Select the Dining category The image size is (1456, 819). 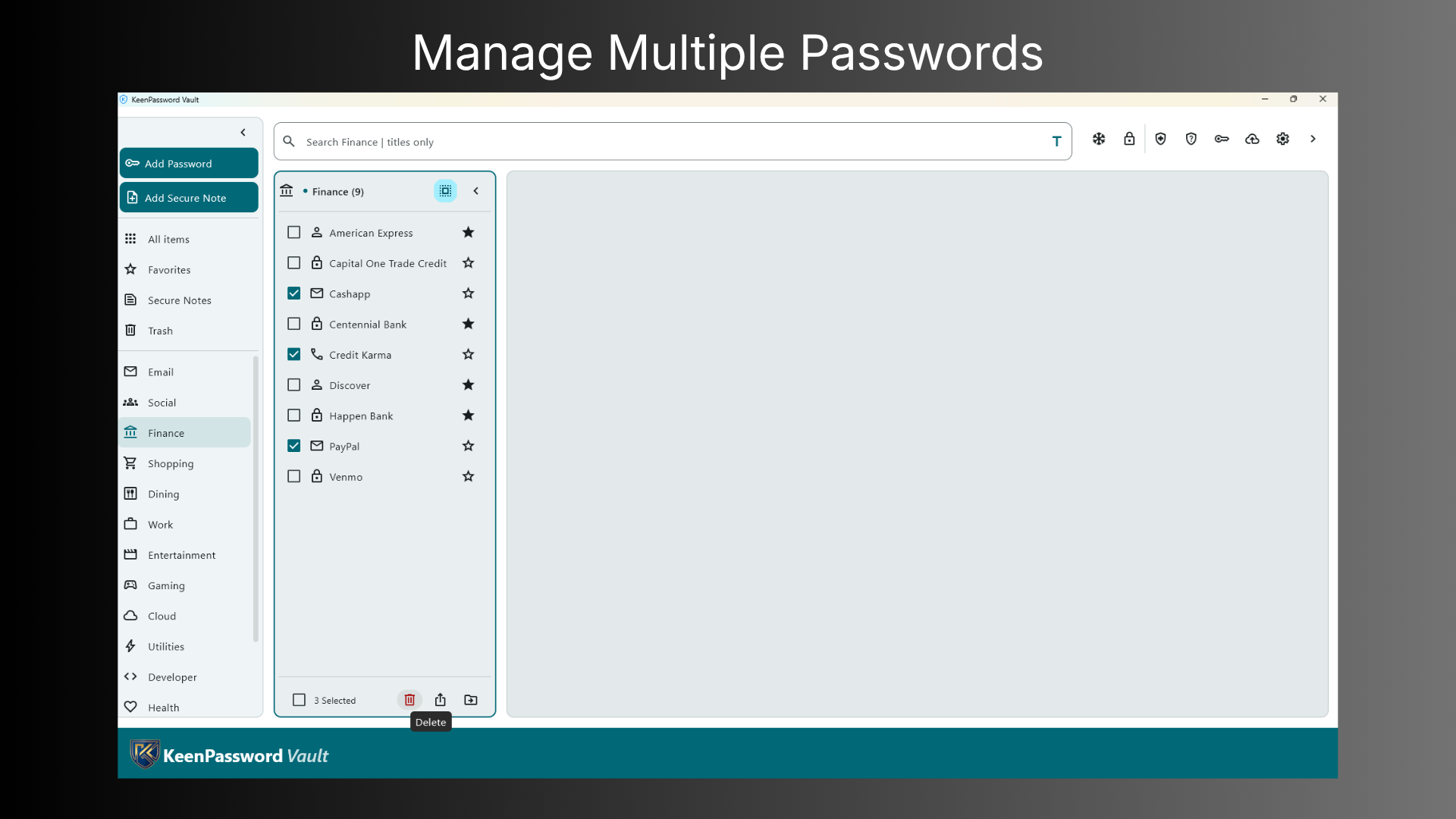(x=185, y=494)
